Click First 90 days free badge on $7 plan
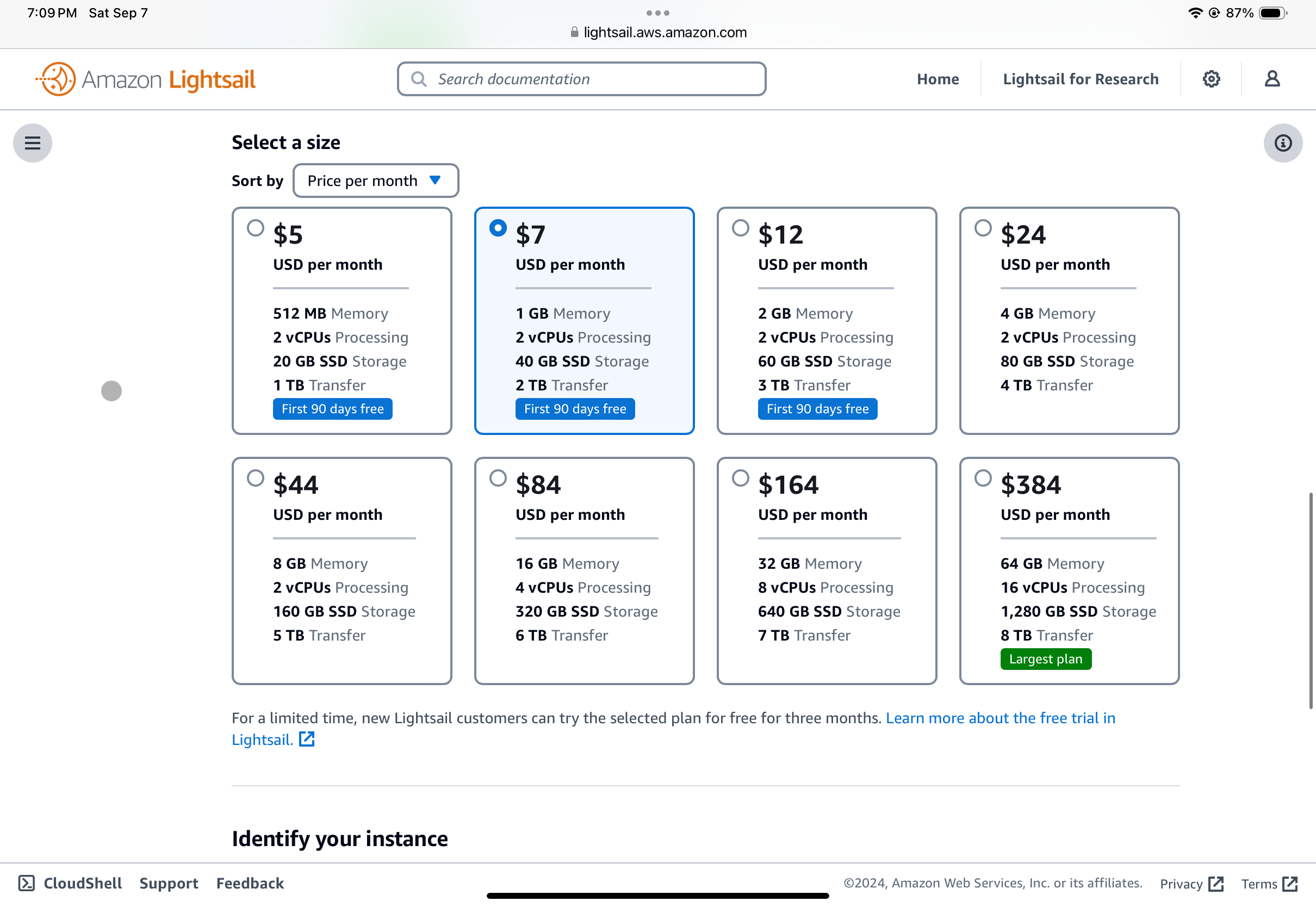The width and height of the screenshot is (1316, 907). pos(575,408)
